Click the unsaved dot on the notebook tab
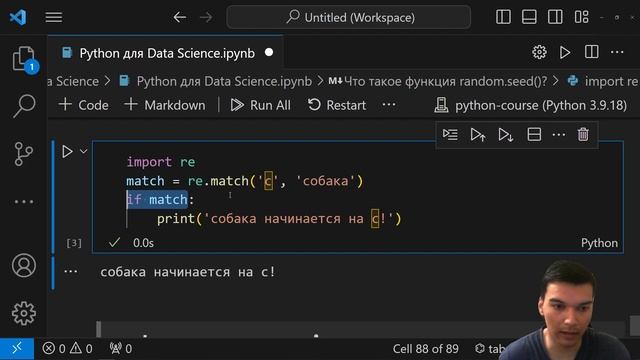The height and width of the screenshot is (360, 640). click(269, 53)
